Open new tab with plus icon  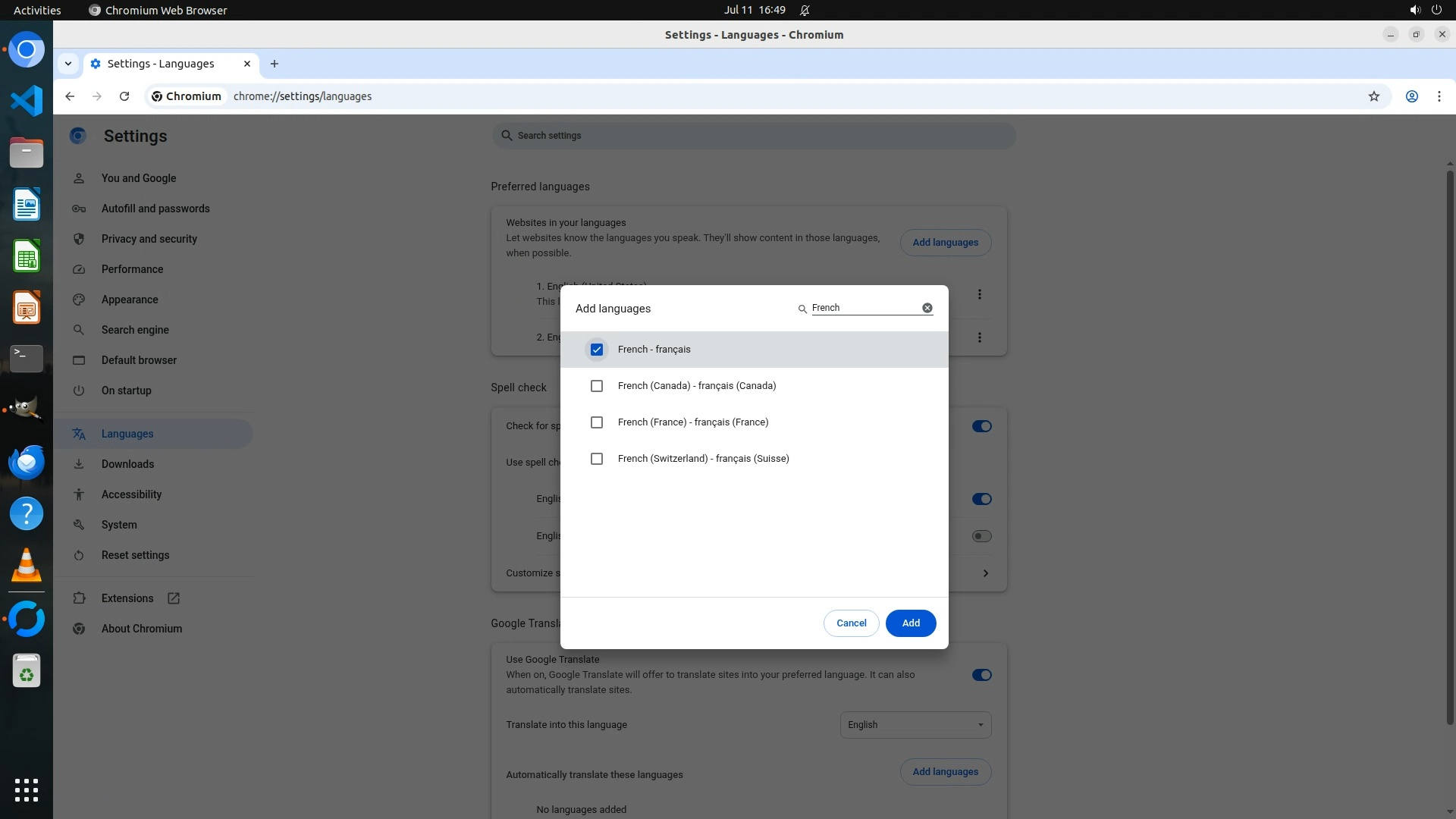[275, 64]
